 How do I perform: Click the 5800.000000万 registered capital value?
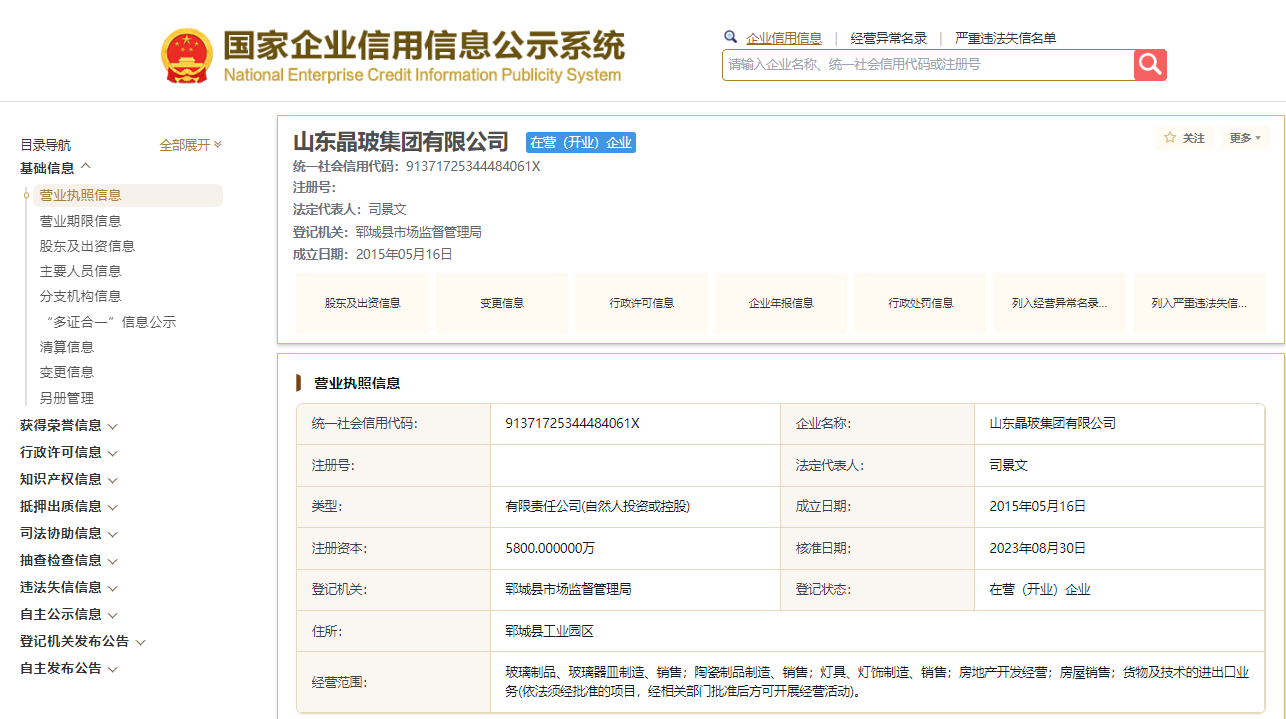[x=551, y=548]
